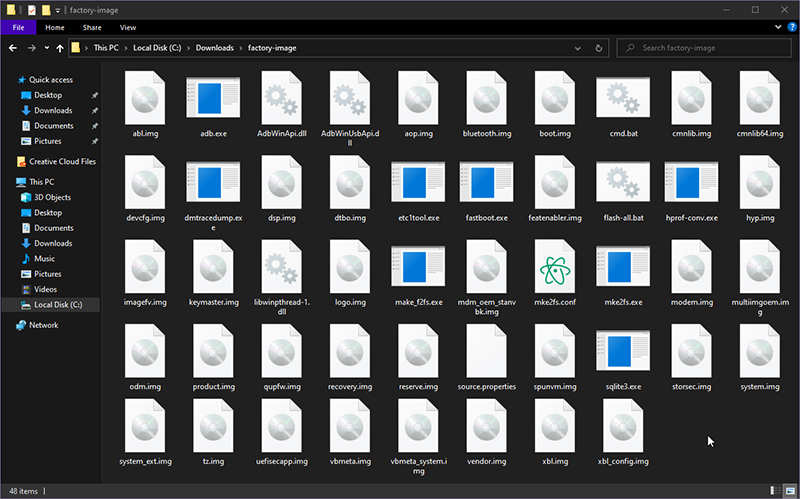Go up one folder level arrow
Screen dimensions: 800x499
pos(60,48)
